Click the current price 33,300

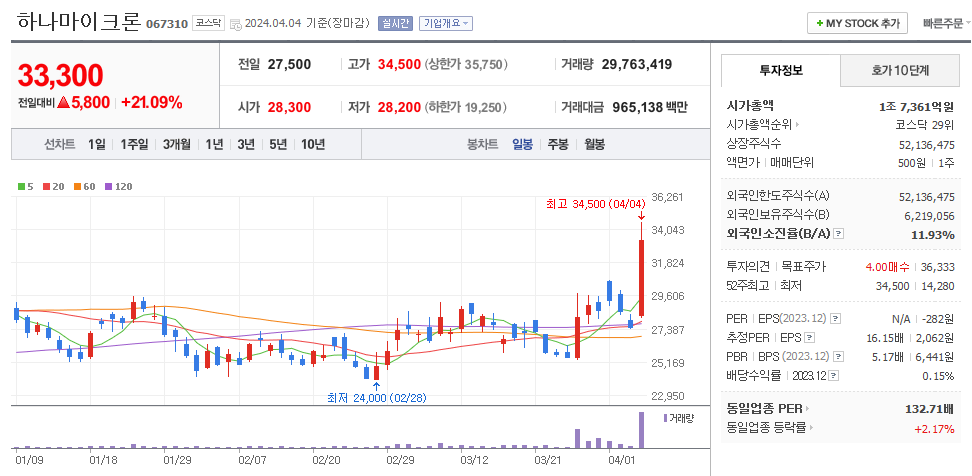click(x=60, y=75)
